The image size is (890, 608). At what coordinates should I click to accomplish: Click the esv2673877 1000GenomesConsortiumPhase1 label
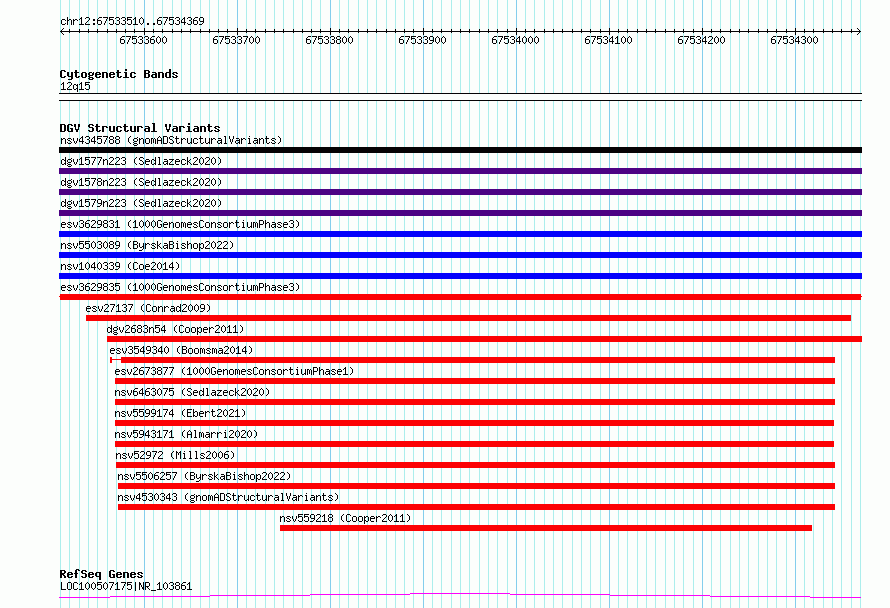(x=234, y=371)
